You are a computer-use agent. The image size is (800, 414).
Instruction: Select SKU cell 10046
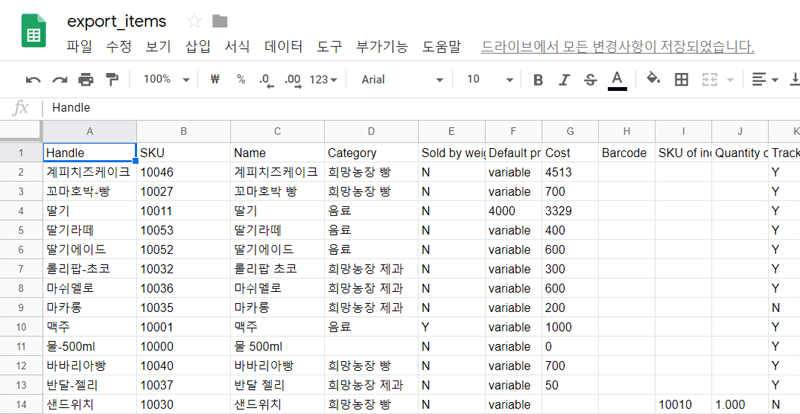click(x=184, y=173)
